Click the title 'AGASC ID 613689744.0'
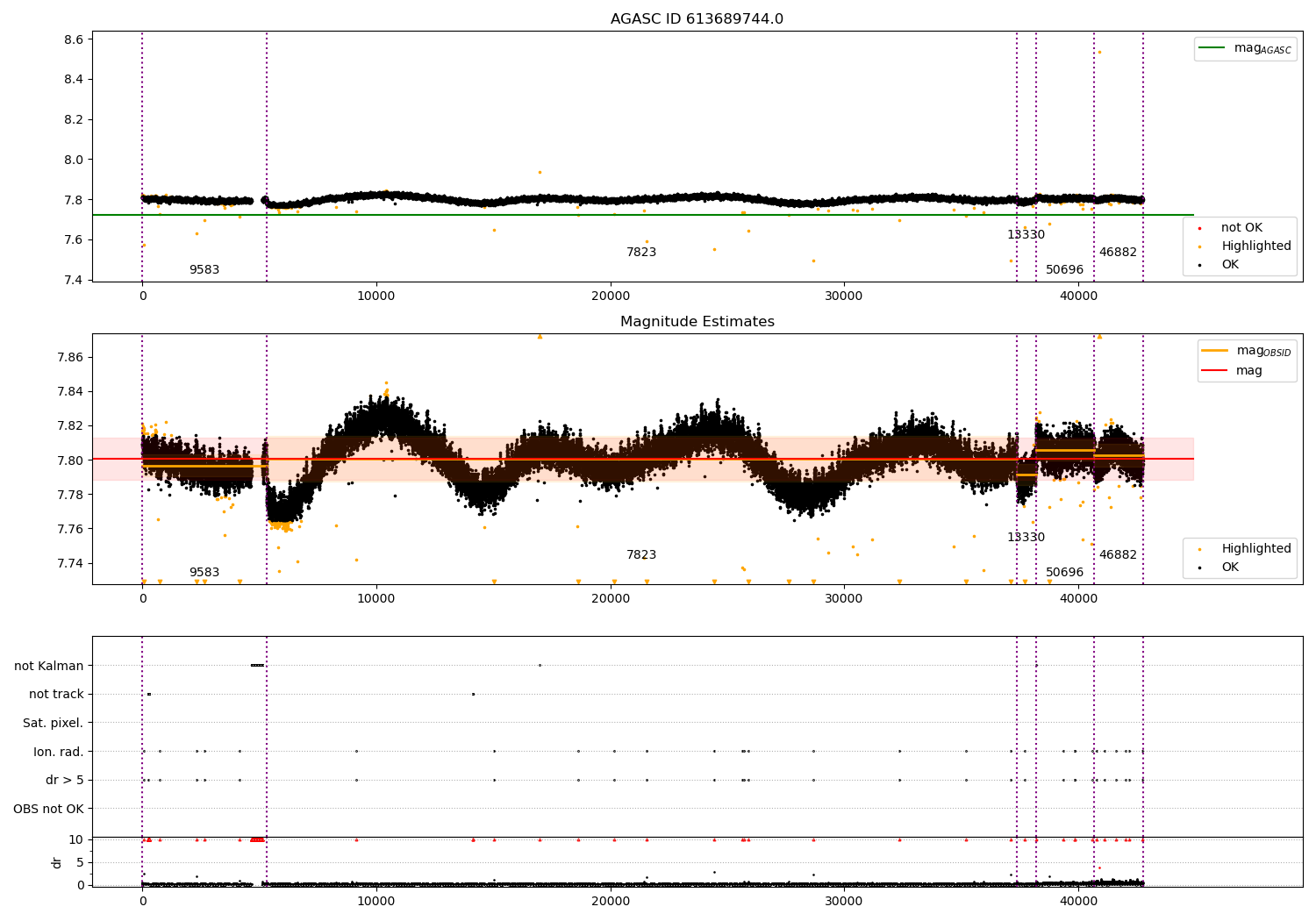Screen dimensions: 1316x921 [x=697, y=19]
